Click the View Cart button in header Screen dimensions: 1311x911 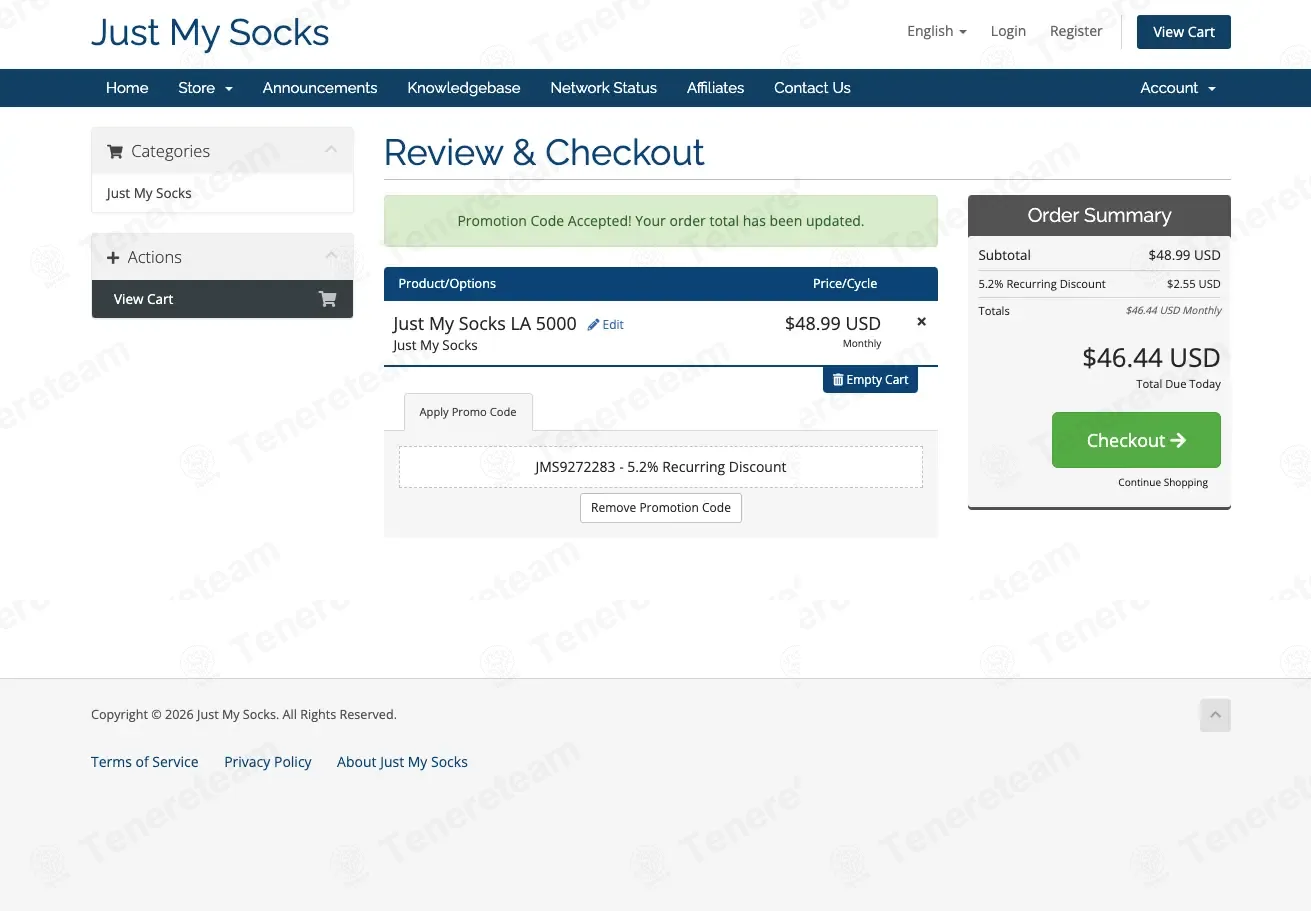pyautogui.click(x=1184, y=32)
